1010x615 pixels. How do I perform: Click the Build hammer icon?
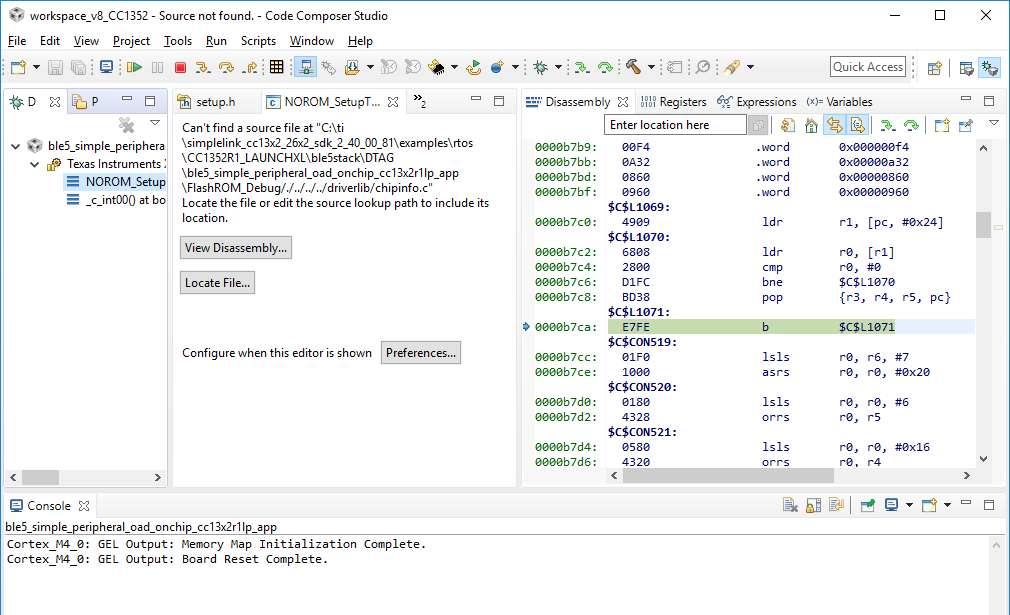(634, 67)
